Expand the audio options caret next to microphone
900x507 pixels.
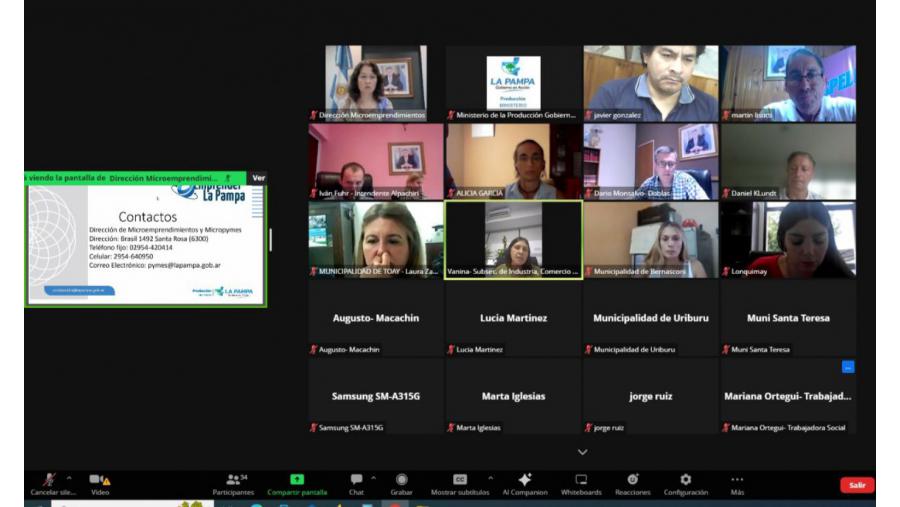point(69,478)
